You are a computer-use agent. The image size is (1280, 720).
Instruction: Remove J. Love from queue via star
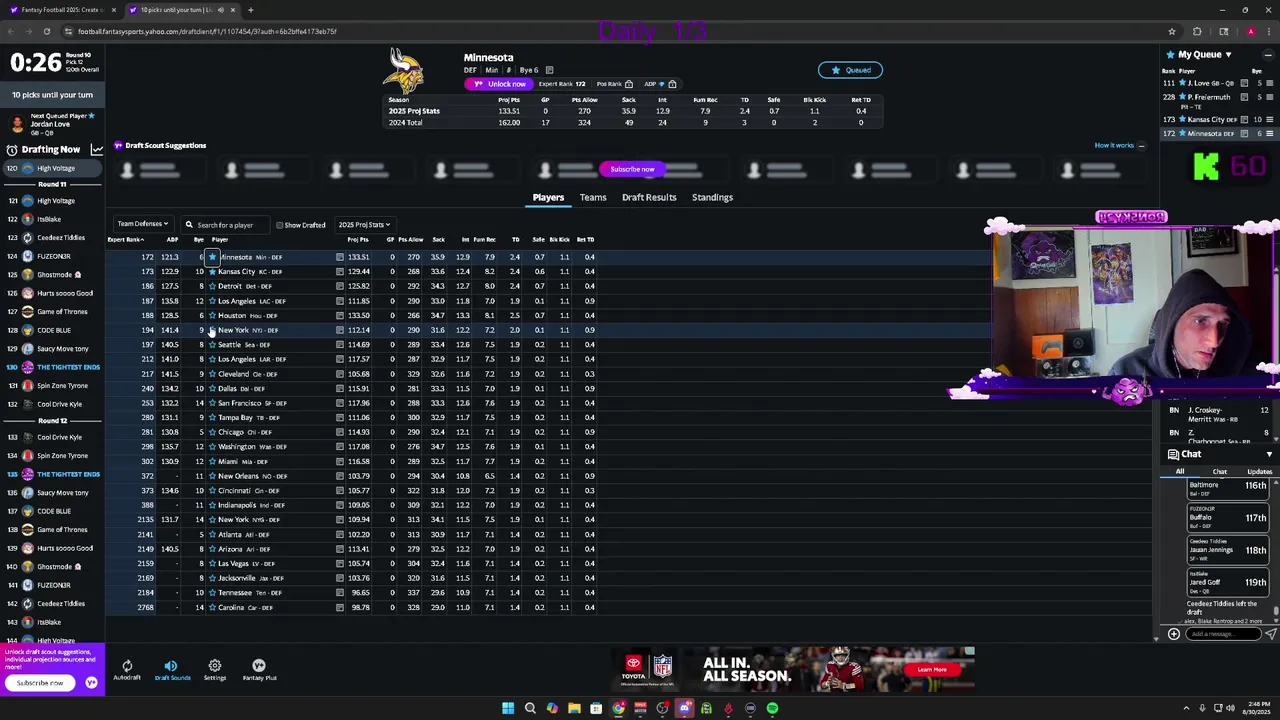point(1184,83)
